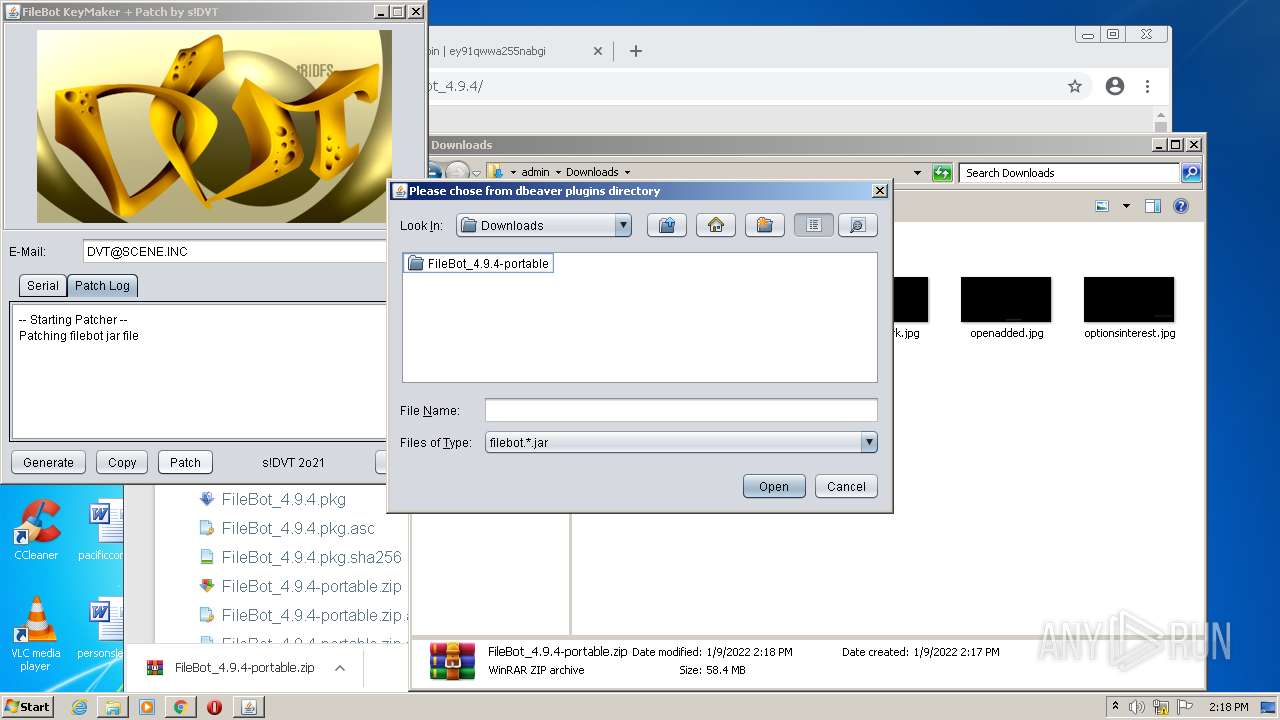Click Explorer refresh button
The width and height of the screenshot is (1280, 720).
pyautogui.click(x=942, y=173)
